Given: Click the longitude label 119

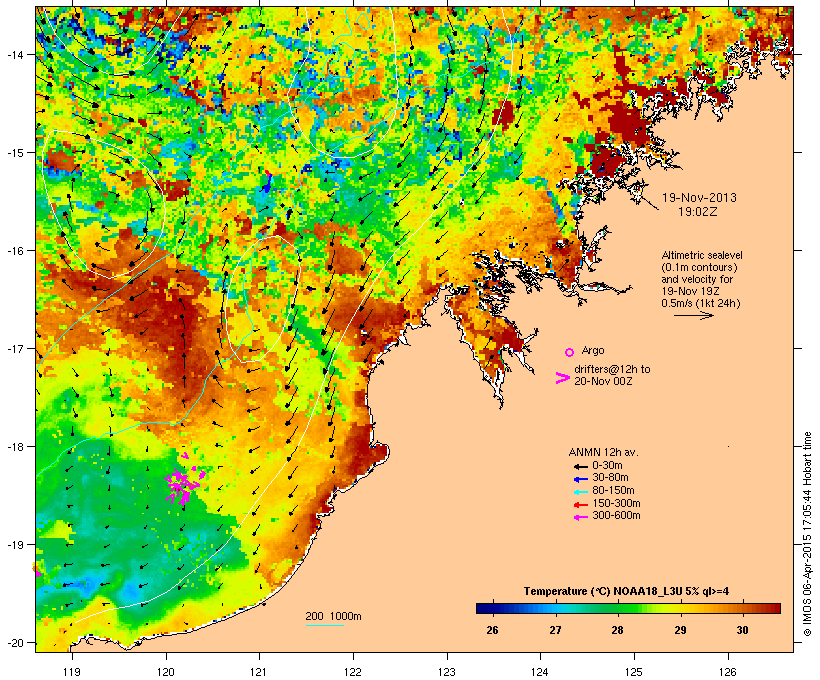Looking at the screenshot, I should (x=72, y=672).
